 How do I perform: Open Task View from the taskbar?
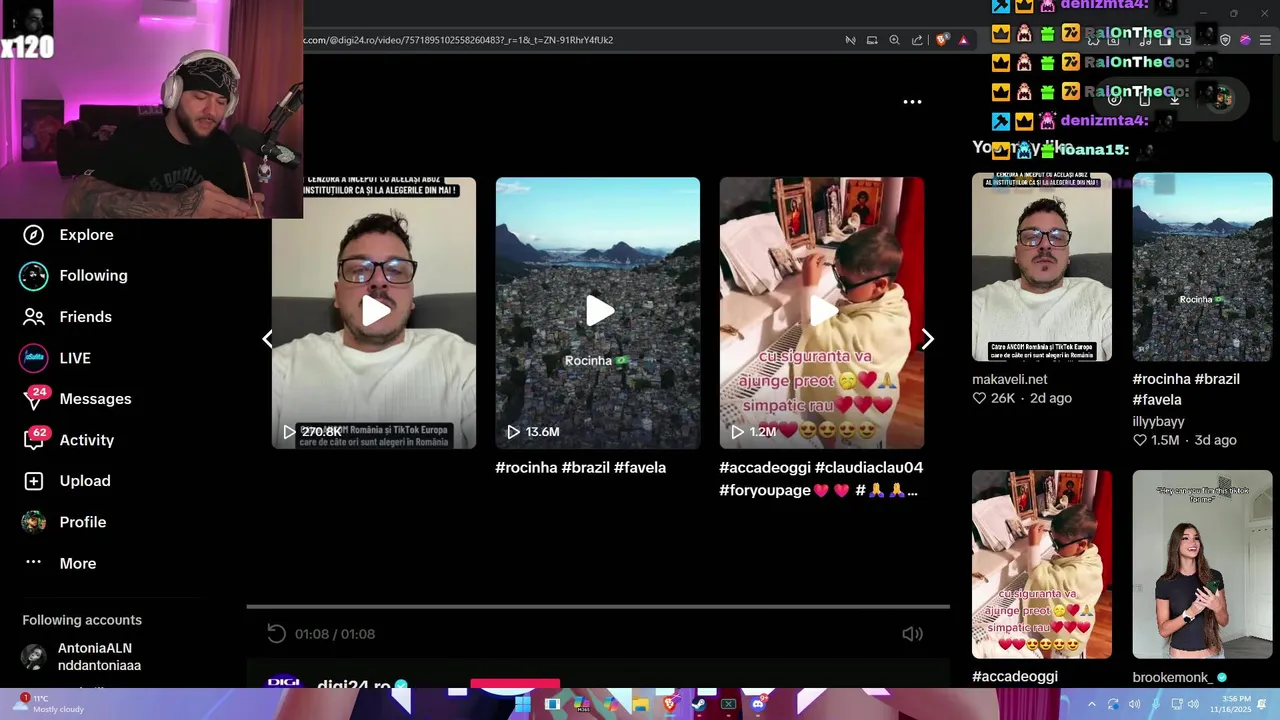click(x=552, y=704)
